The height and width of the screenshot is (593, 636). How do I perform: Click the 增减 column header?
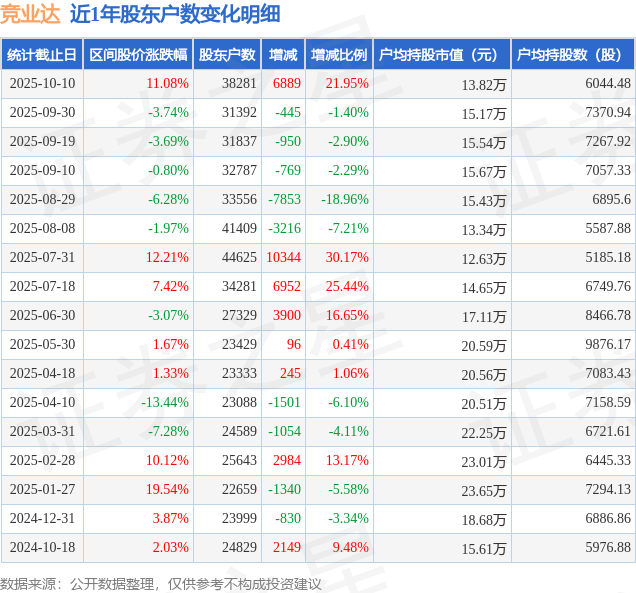coord(283,54)
